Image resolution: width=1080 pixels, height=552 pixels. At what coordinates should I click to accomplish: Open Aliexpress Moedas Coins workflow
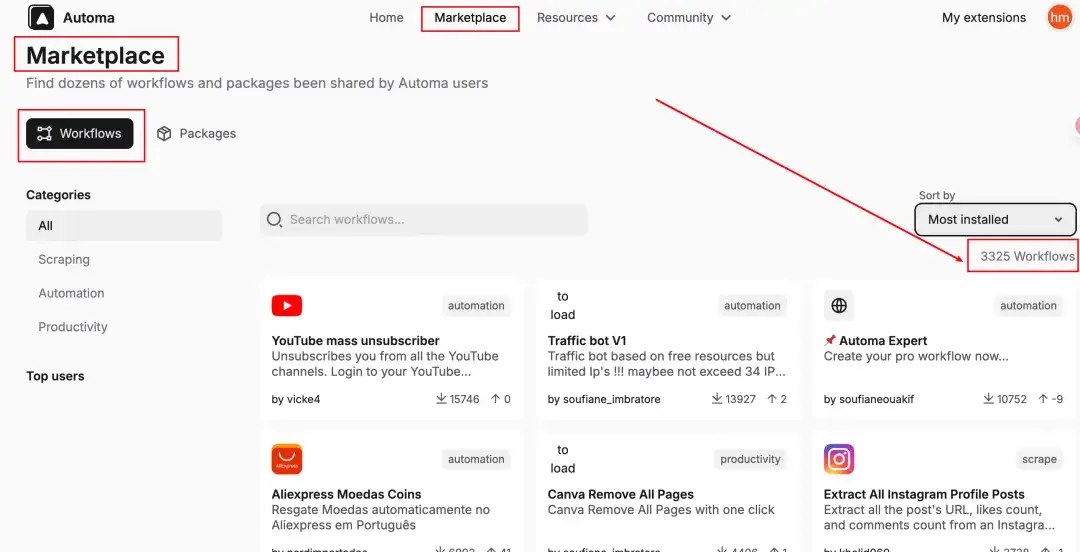346,494
